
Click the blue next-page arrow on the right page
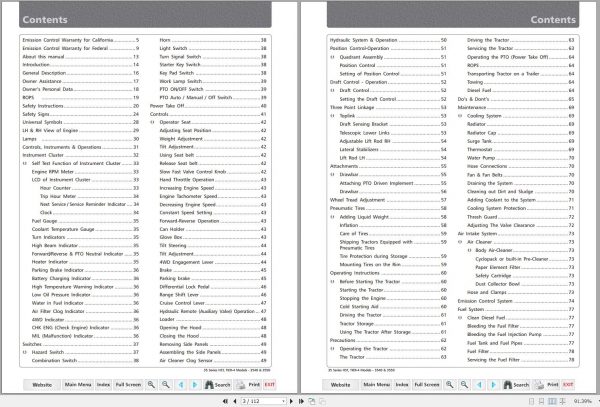coord(493,384)
